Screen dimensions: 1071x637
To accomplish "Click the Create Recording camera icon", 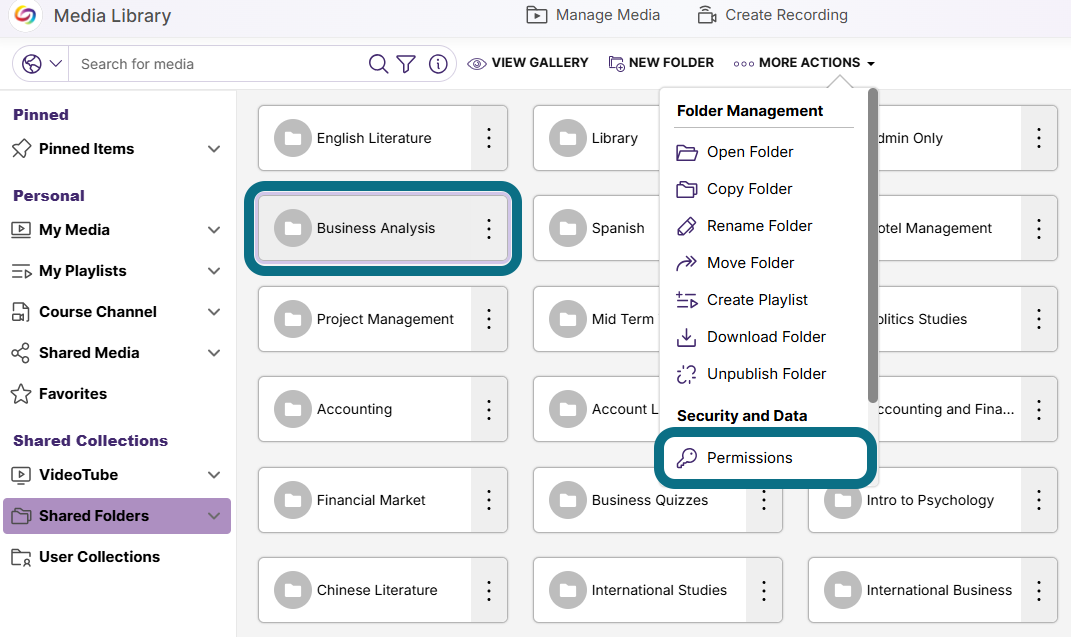I will tap(707, 15).
